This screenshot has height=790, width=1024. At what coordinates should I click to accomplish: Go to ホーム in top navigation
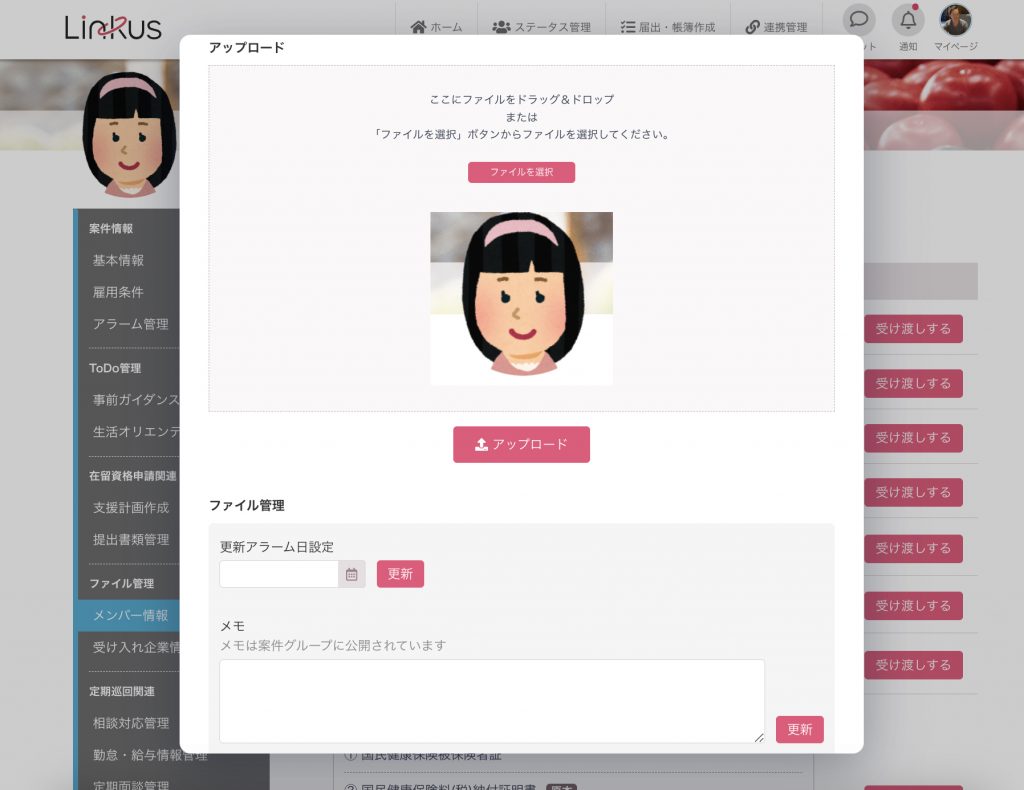[436, 27]
